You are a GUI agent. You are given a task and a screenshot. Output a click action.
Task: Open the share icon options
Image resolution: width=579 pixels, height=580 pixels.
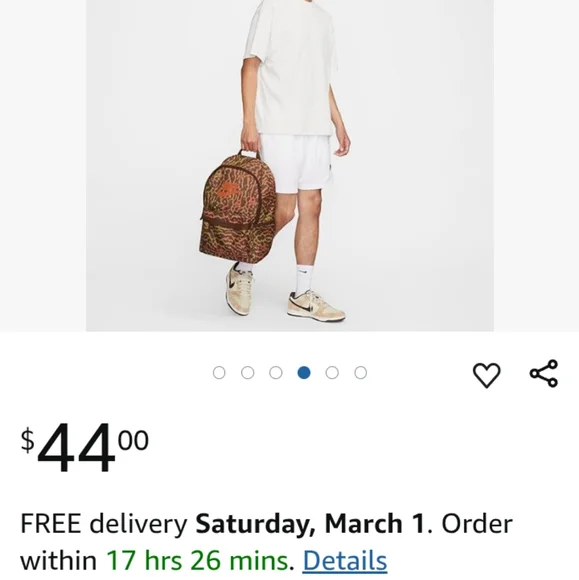pyautogui.click(x=543, y=373)
